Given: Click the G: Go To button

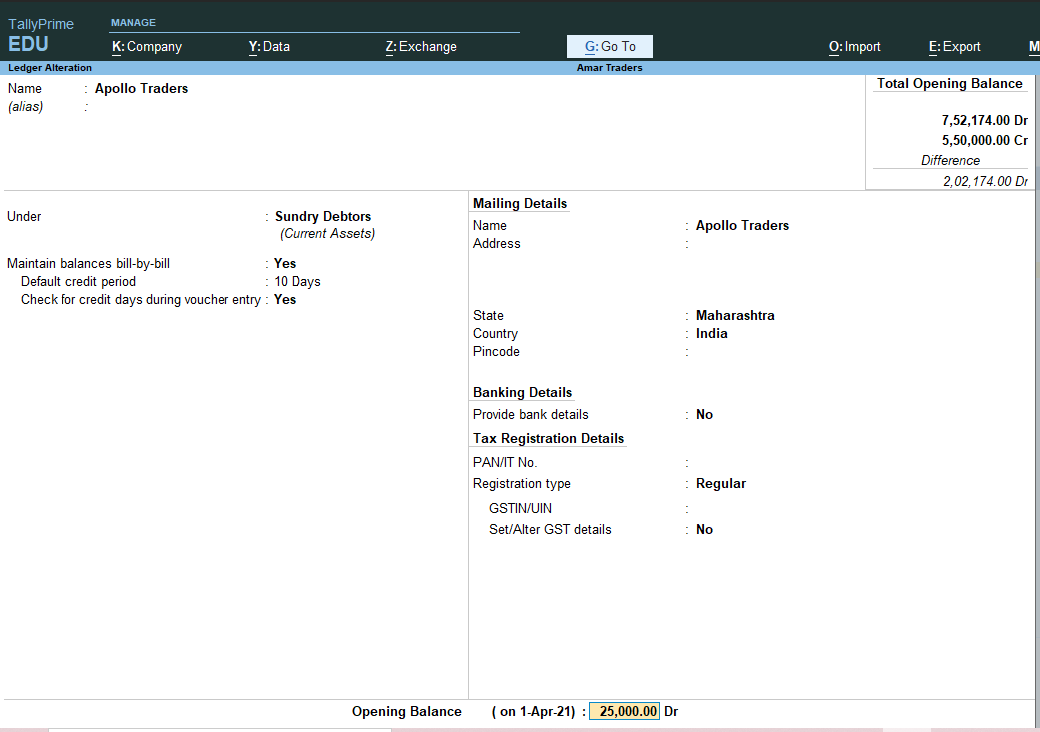Looking at the screenshot, I should coord(609,46).
